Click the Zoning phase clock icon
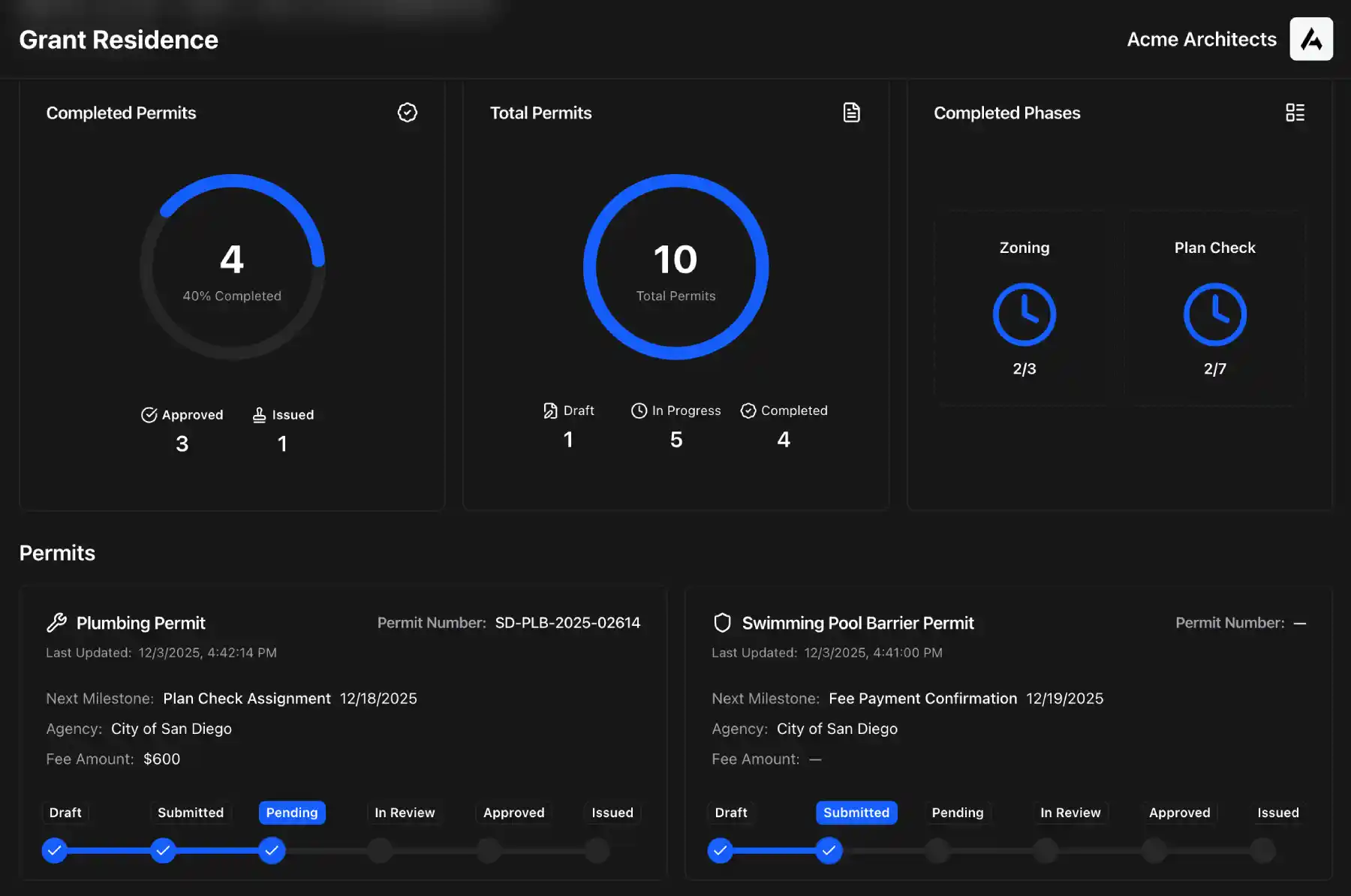The image size is (1351, 896). click(x=1024, y=314)
